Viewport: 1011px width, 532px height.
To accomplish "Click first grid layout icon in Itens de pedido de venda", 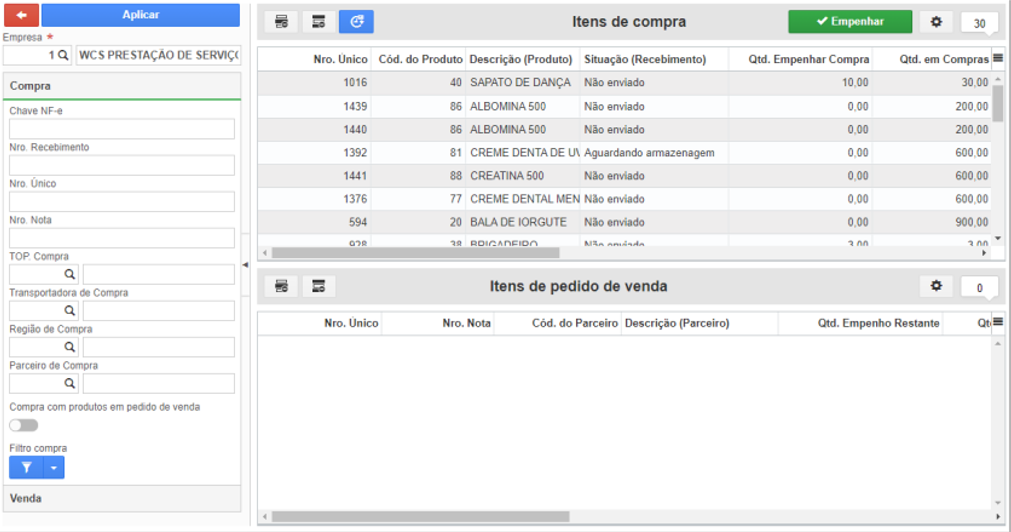I will pyautogui.click(x=282, y=286).
